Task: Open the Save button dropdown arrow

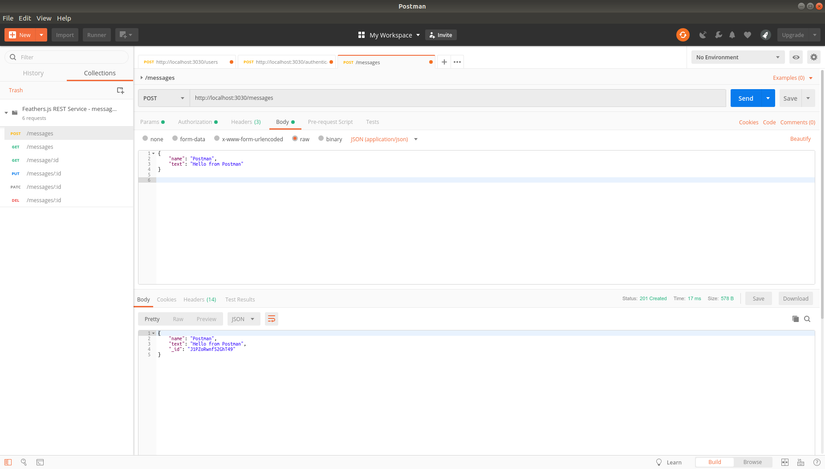Action: [x=808, y=98]
